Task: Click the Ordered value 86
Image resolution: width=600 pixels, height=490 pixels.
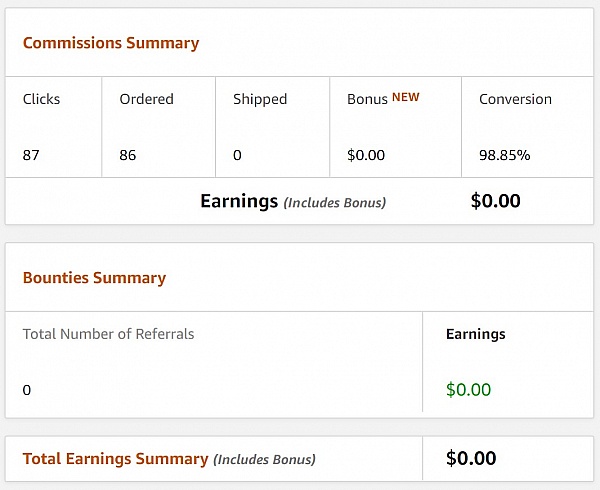Action: coord(128,155)
